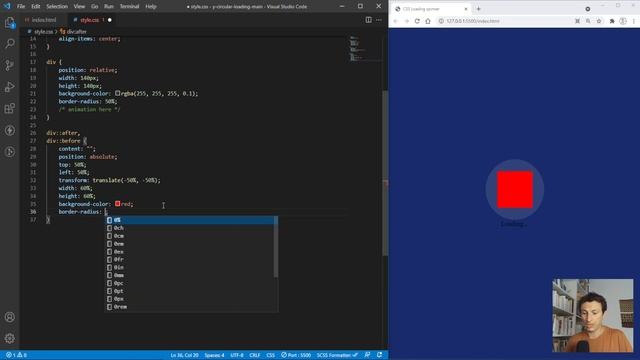
Task: Click the red color swatch on line 35
Action: pyautogui.click(x=118, y=204)
